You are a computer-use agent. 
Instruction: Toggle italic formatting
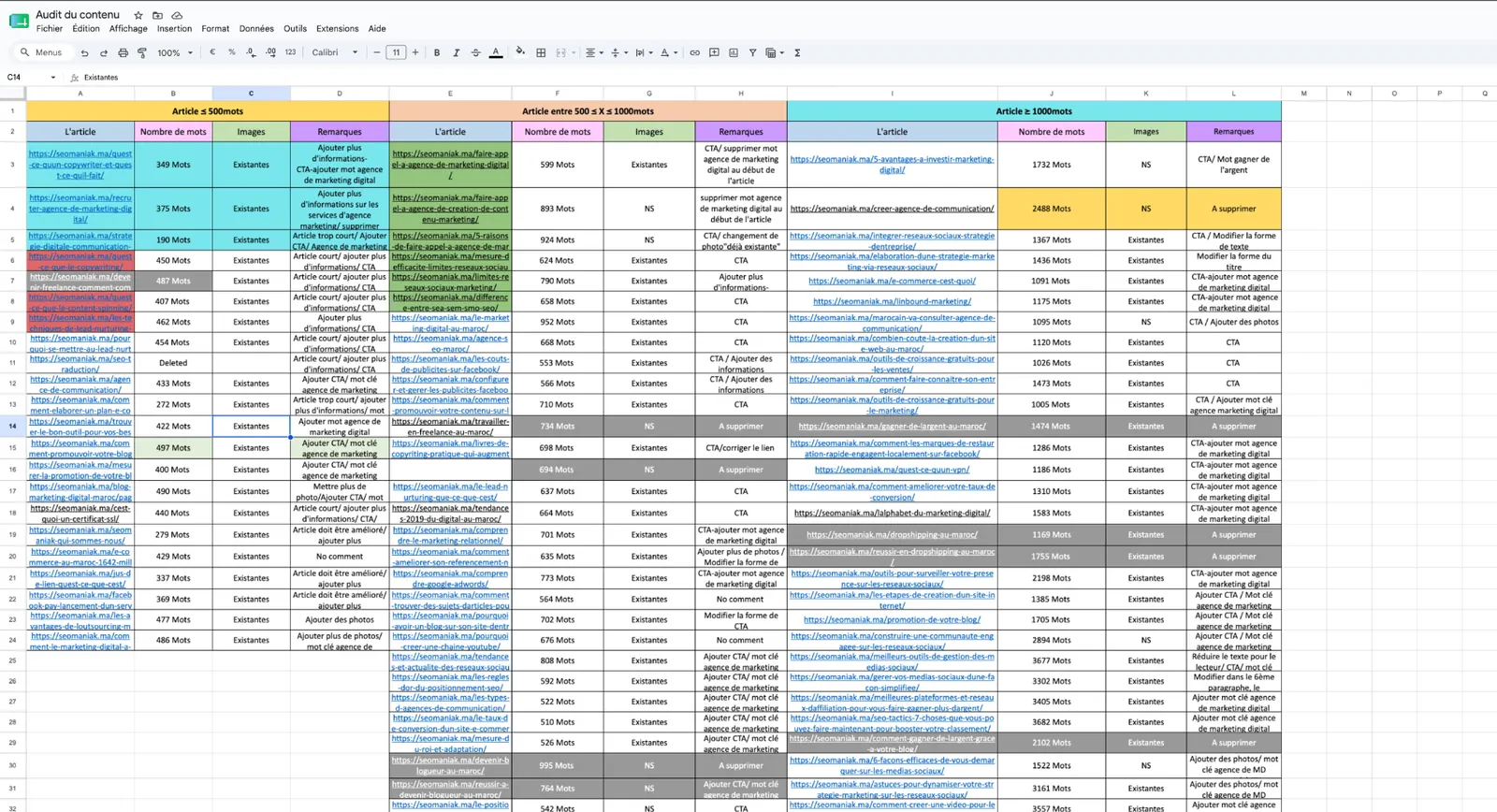[457, 53]
